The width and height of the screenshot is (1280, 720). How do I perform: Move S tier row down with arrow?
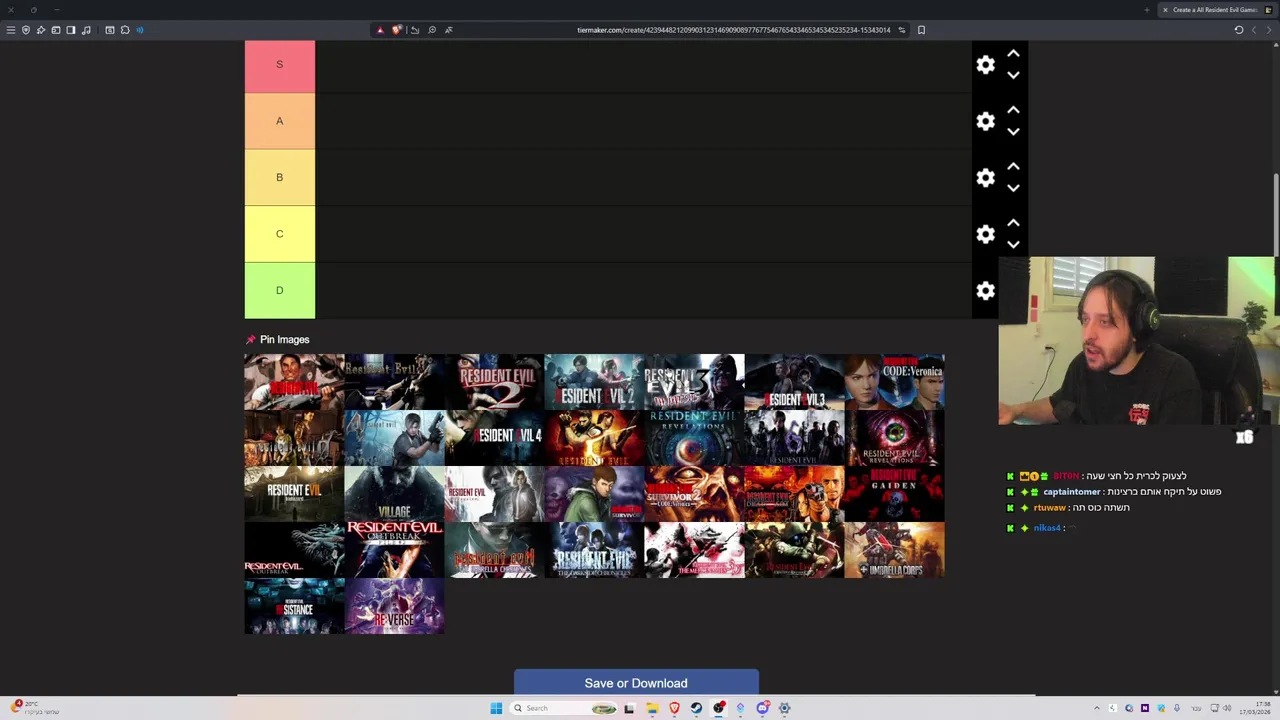(1013, 75)
